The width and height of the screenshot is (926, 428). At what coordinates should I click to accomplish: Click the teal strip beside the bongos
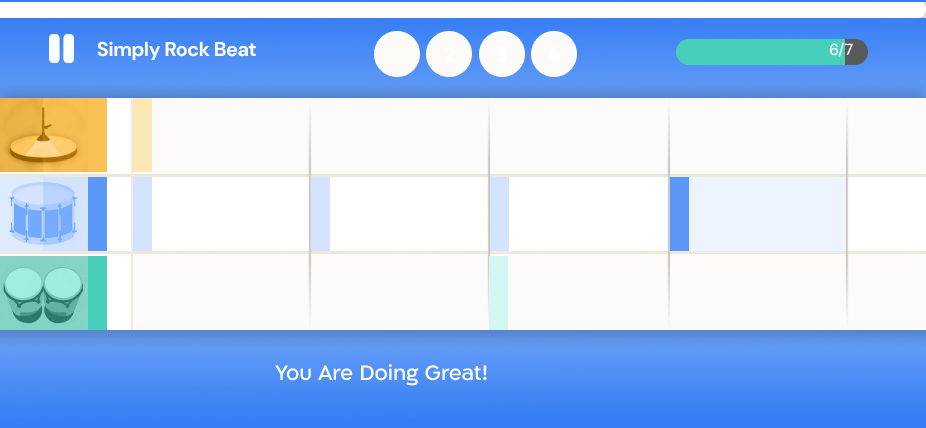[x=97, y=293]
